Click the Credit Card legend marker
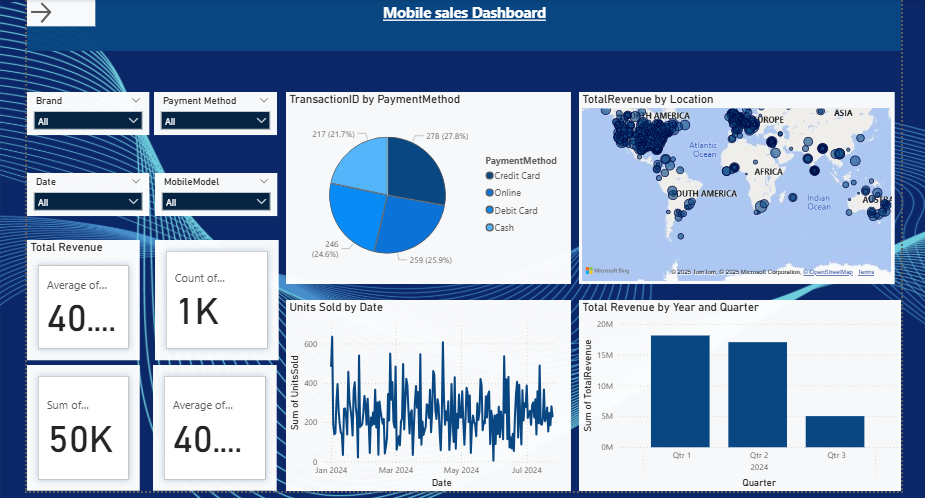Screen dimensions: 925x498 pos(489,176)
